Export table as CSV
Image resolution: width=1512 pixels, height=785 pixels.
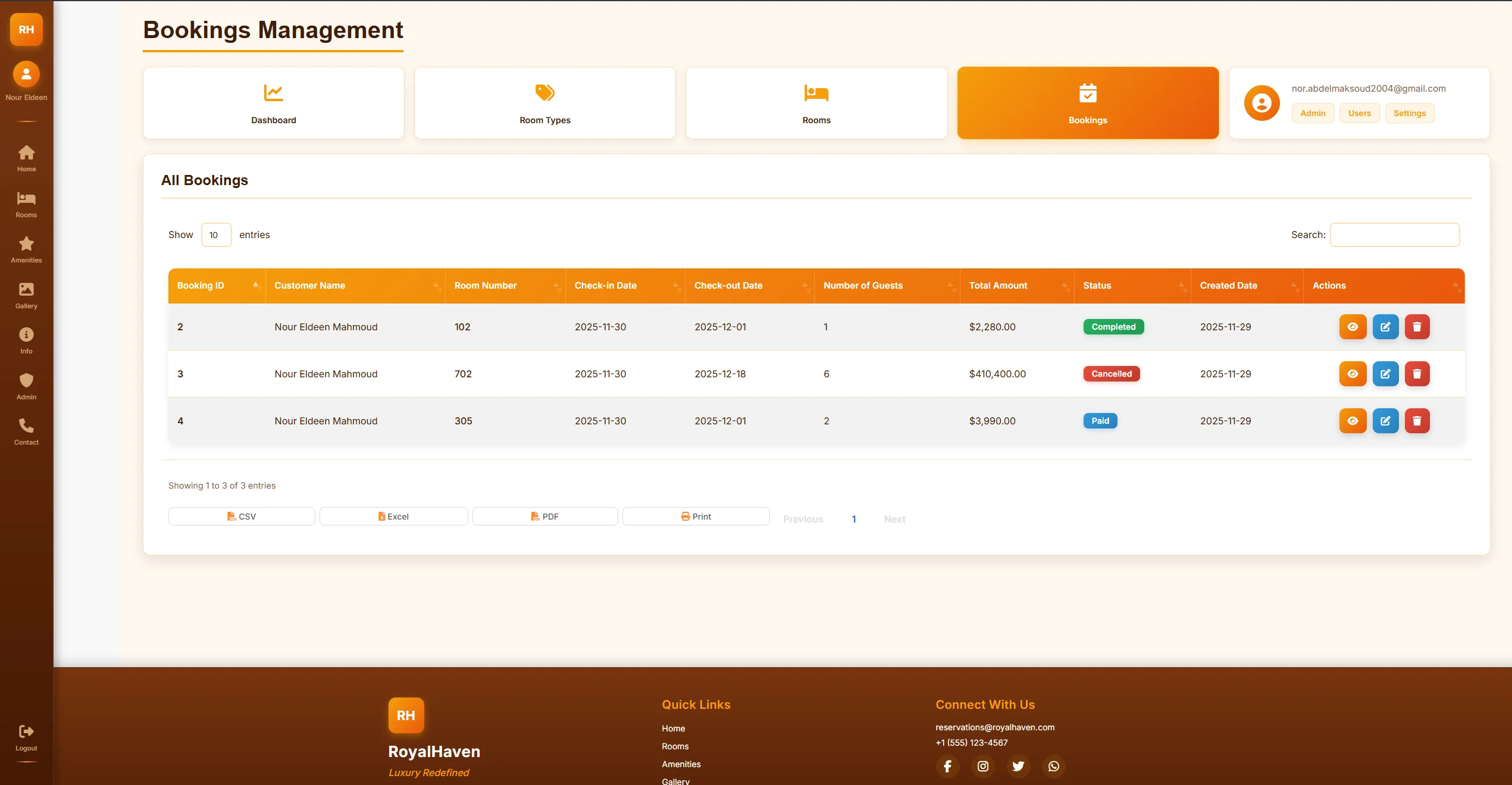coord(242,517)
